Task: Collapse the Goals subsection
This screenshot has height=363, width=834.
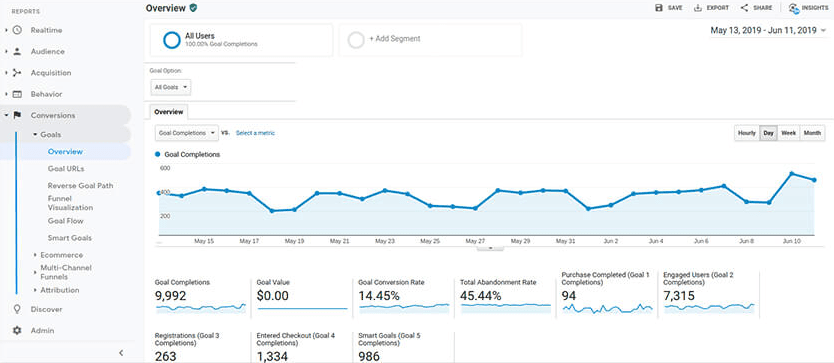Action: click(x=35, y=135)
